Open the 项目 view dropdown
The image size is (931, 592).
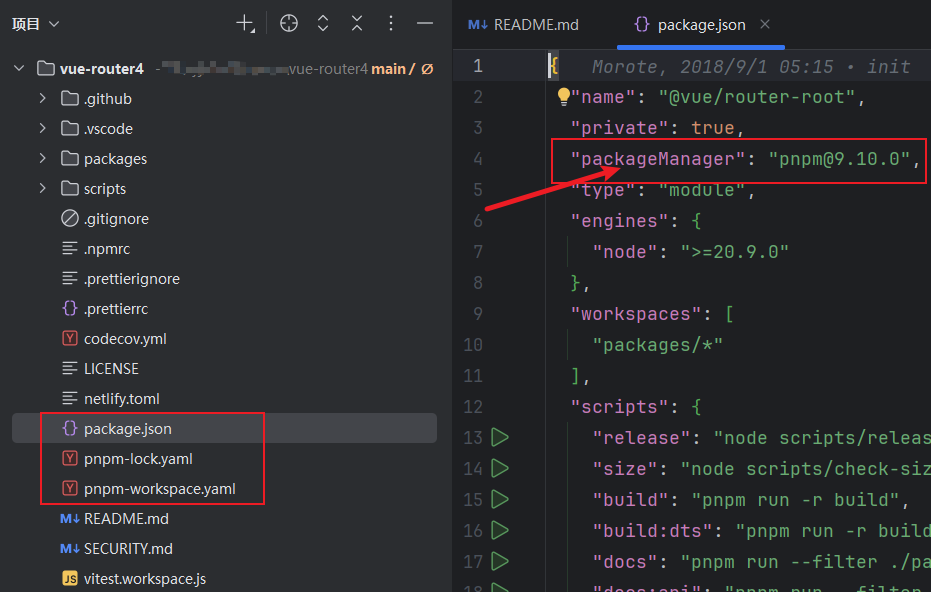pyautogui.click(x=36, y=24)
